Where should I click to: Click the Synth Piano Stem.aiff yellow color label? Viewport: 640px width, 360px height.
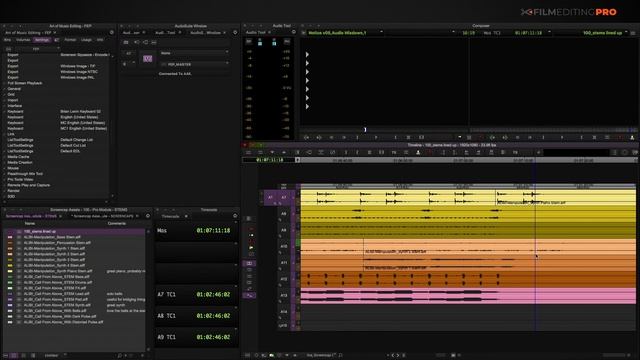(x=10, y=271)
